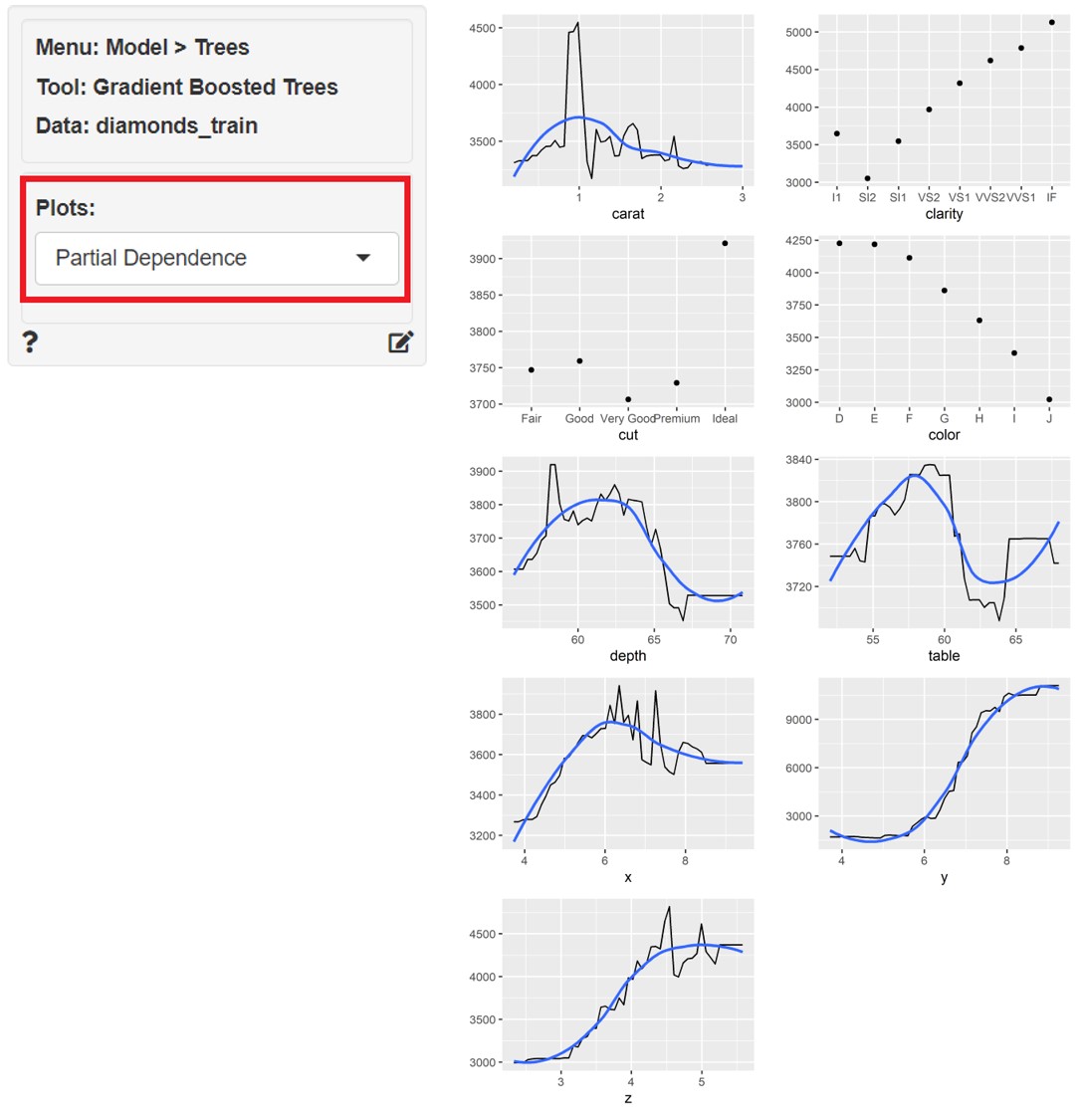Click the y variable plot

coord(944,763)
